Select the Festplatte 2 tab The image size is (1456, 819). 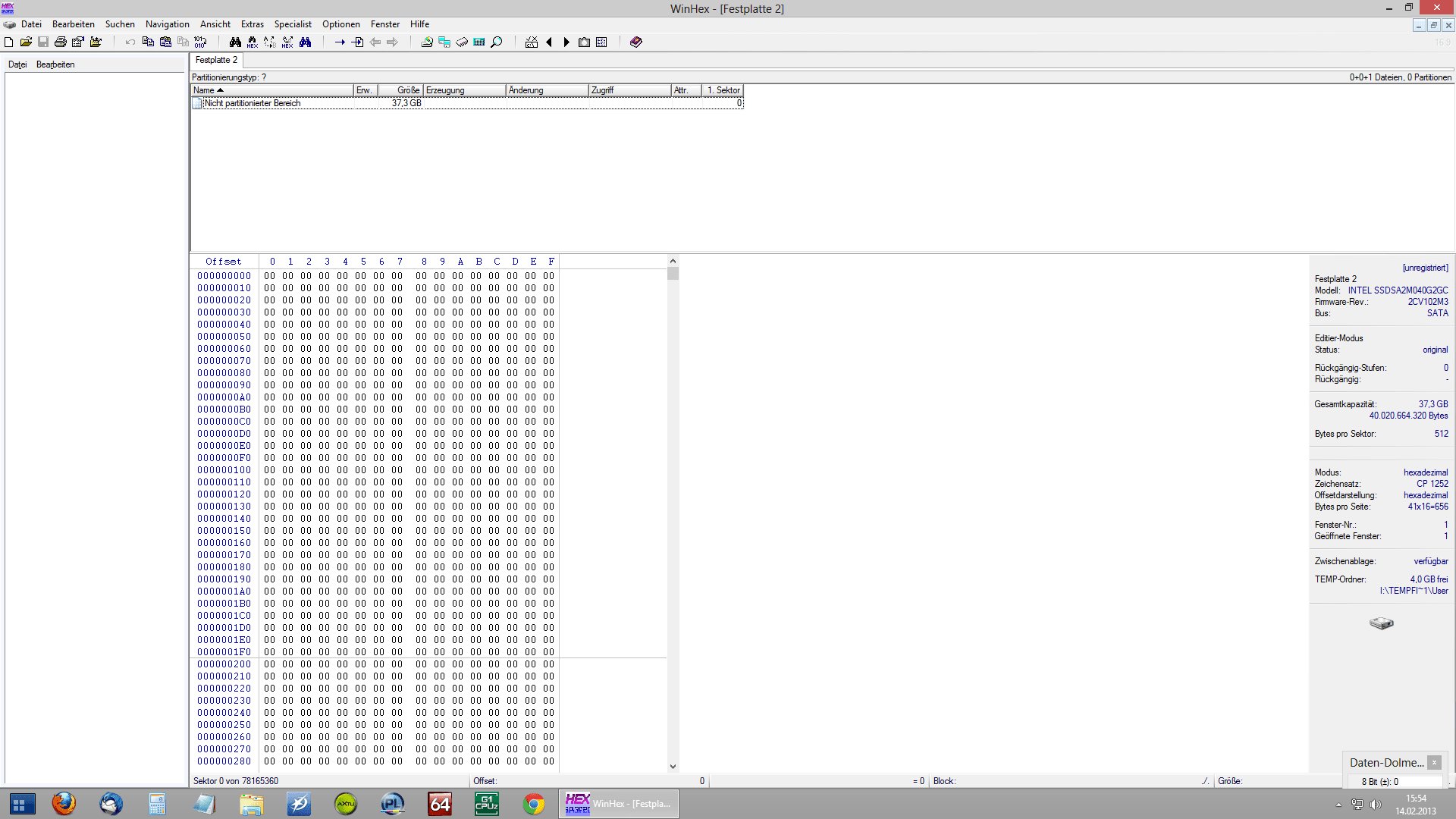pos(216,60)
